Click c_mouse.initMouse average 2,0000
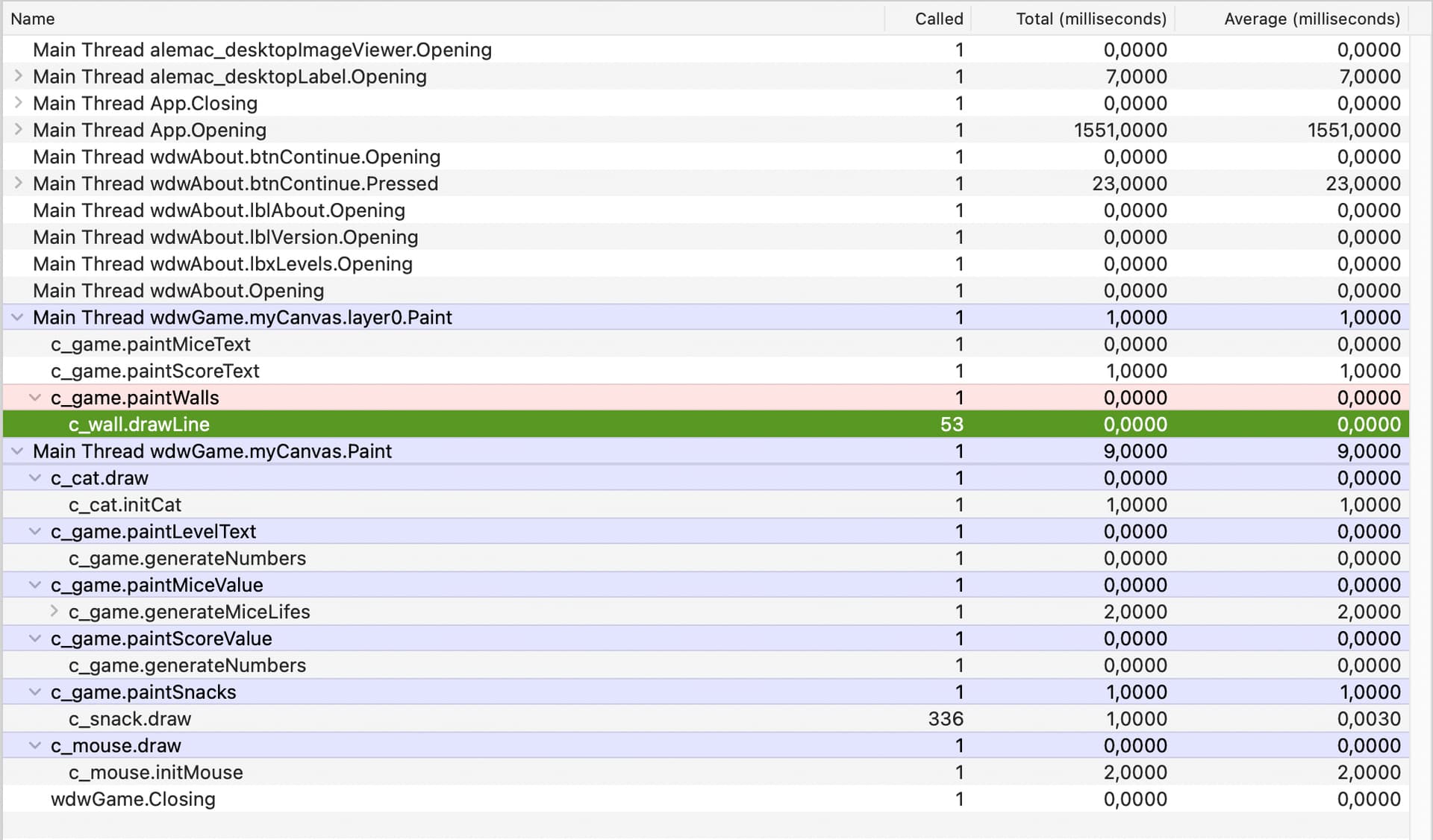This screenshot has height=840, width=1433. 1369,773
